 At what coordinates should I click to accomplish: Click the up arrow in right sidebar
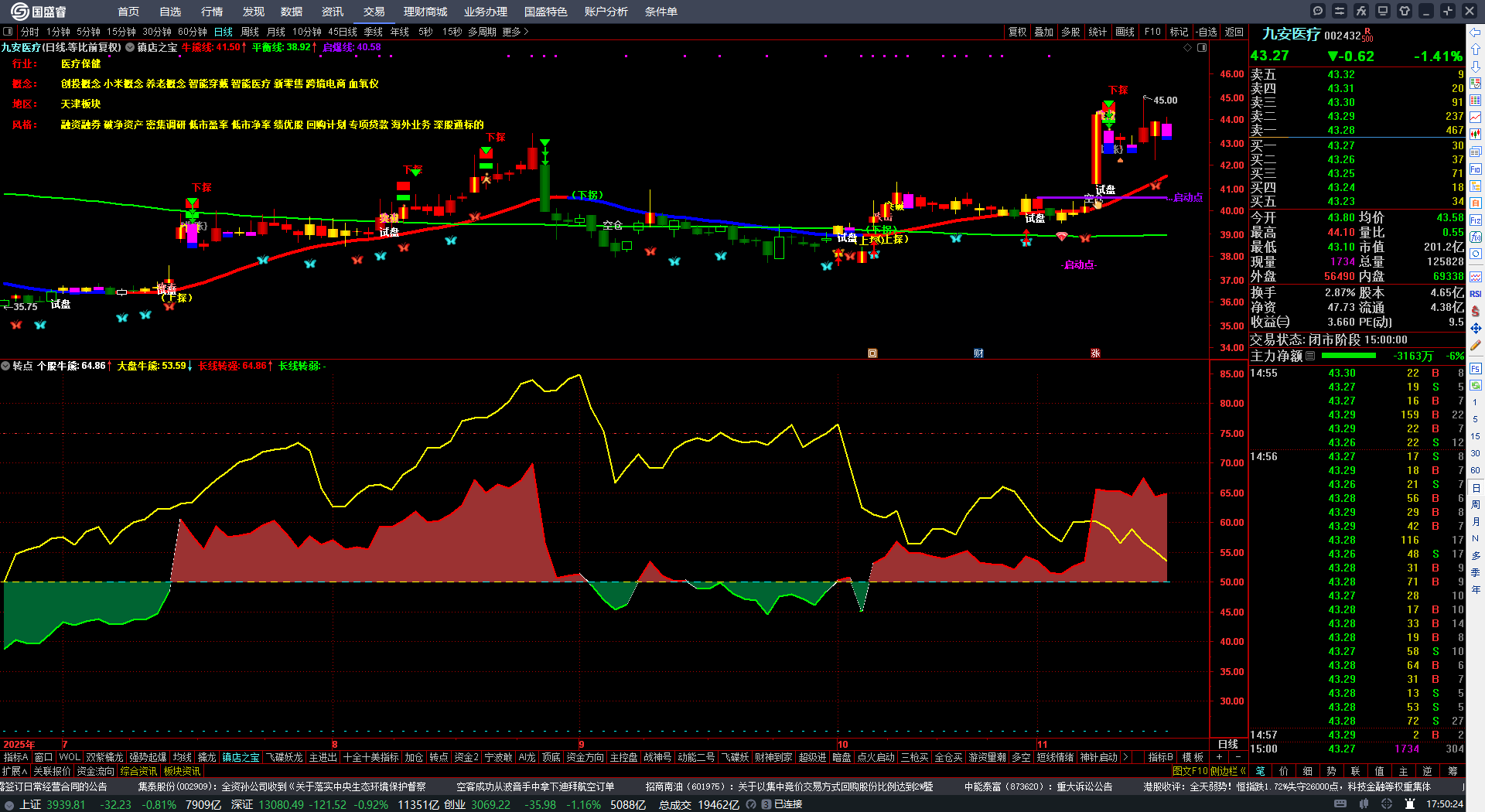coord(1476,49)
